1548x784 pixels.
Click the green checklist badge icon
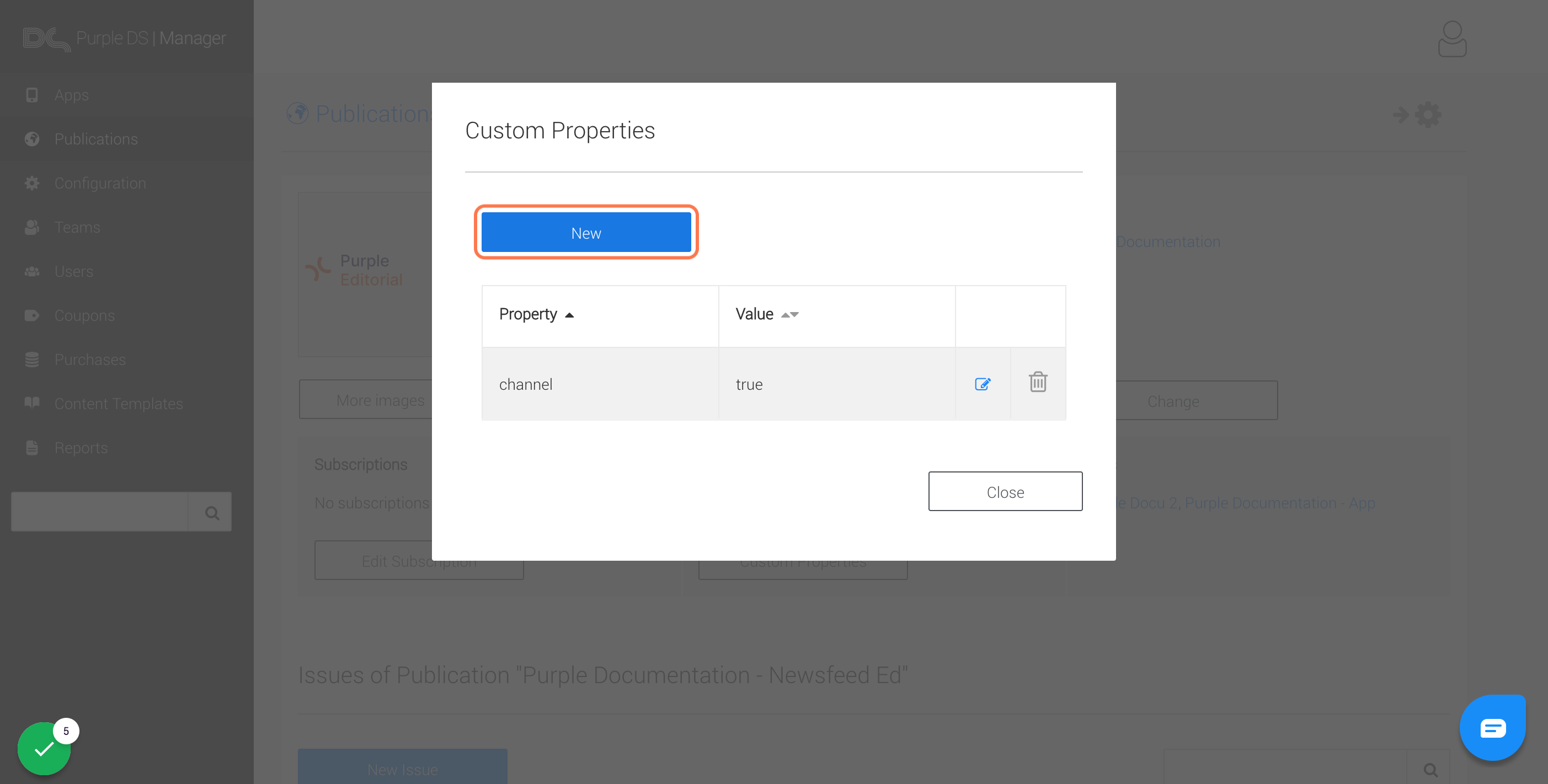(x=44, y=748)
